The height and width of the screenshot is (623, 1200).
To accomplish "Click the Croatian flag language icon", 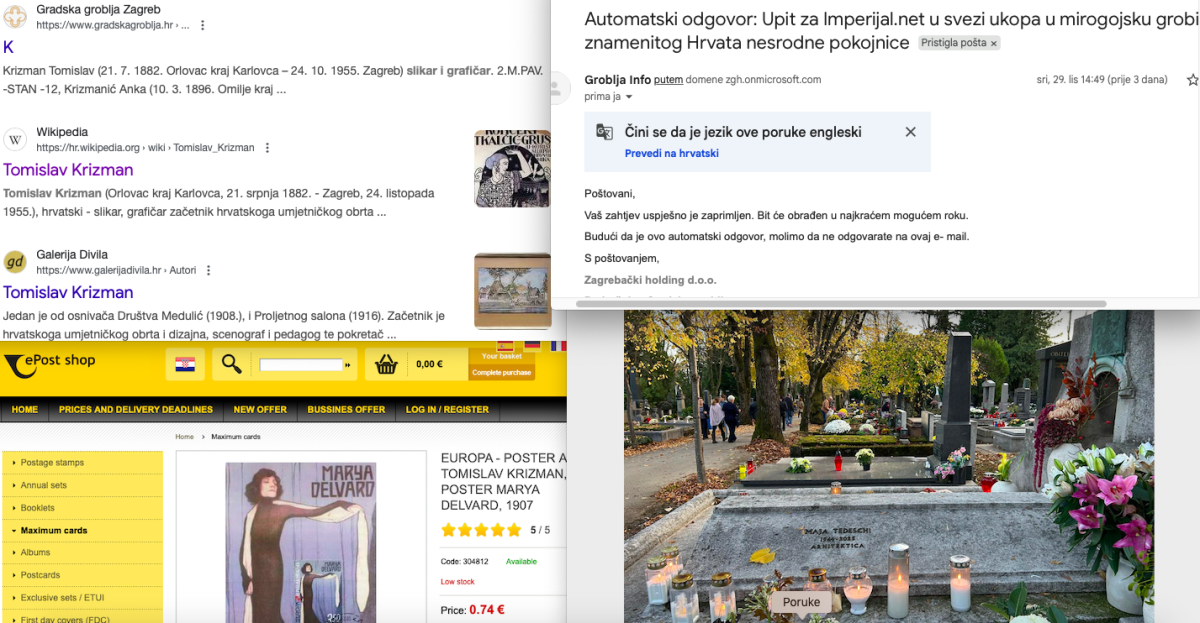I will [x=185, y=365].
